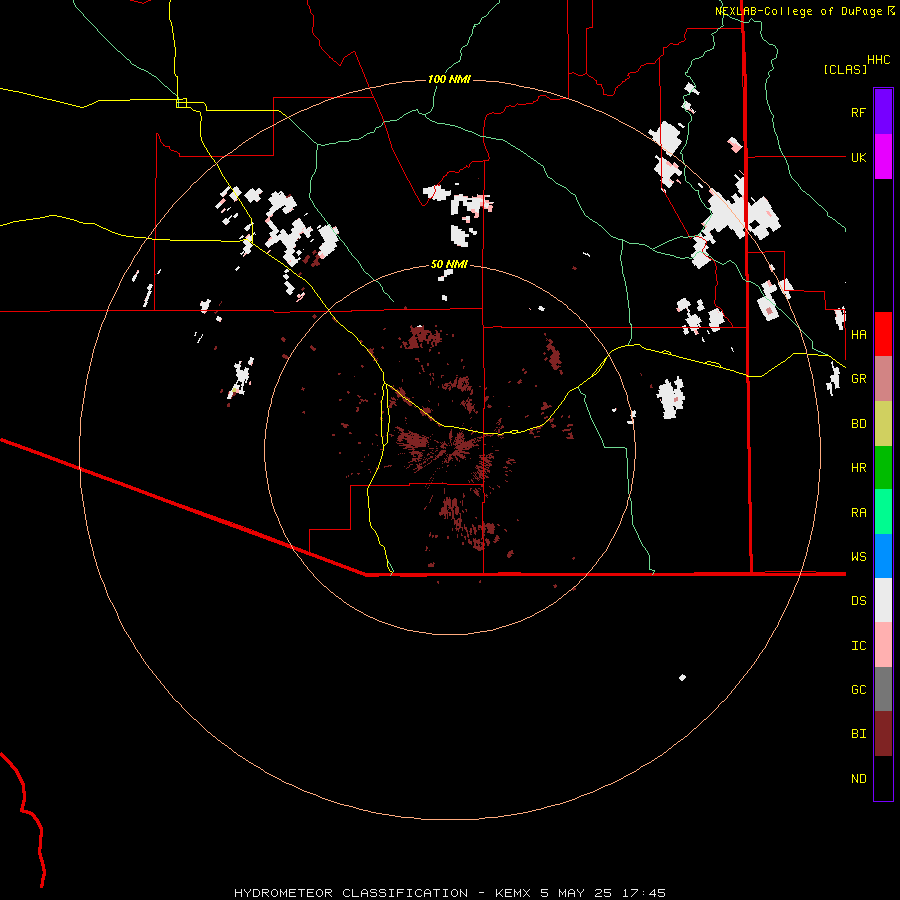Click the ND legend label
This screenshot has height=900, width=900.
click(858, 778)
